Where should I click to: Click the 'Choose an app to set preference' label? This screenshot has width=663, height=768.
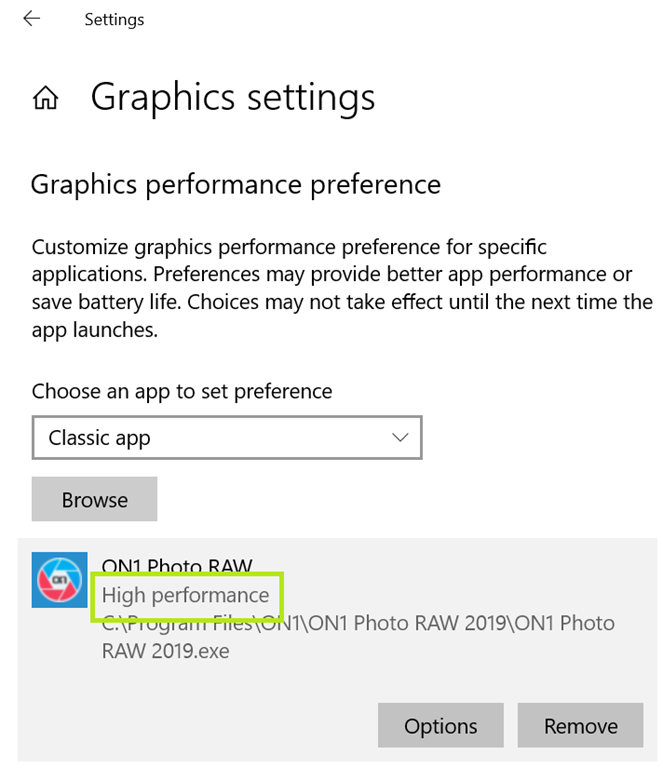(182, 391)
